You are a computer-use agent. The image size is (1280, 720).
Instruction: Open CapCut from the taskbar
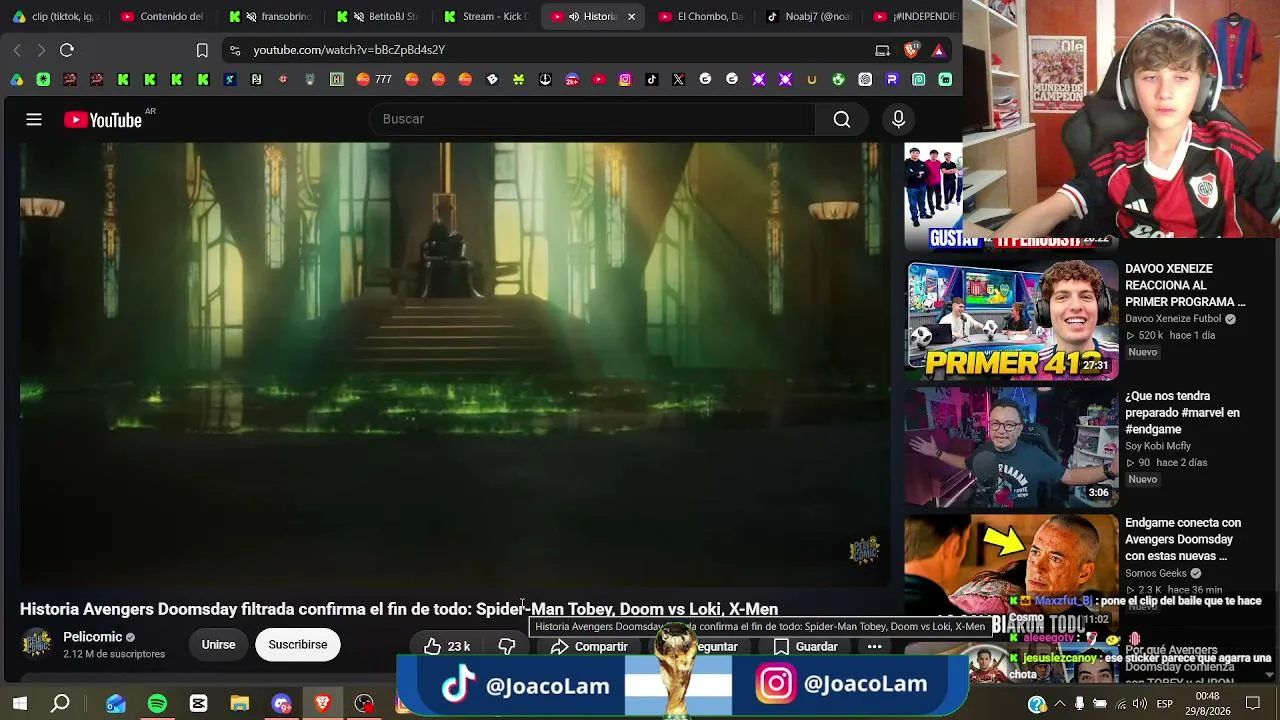click(x=198, y=704)
